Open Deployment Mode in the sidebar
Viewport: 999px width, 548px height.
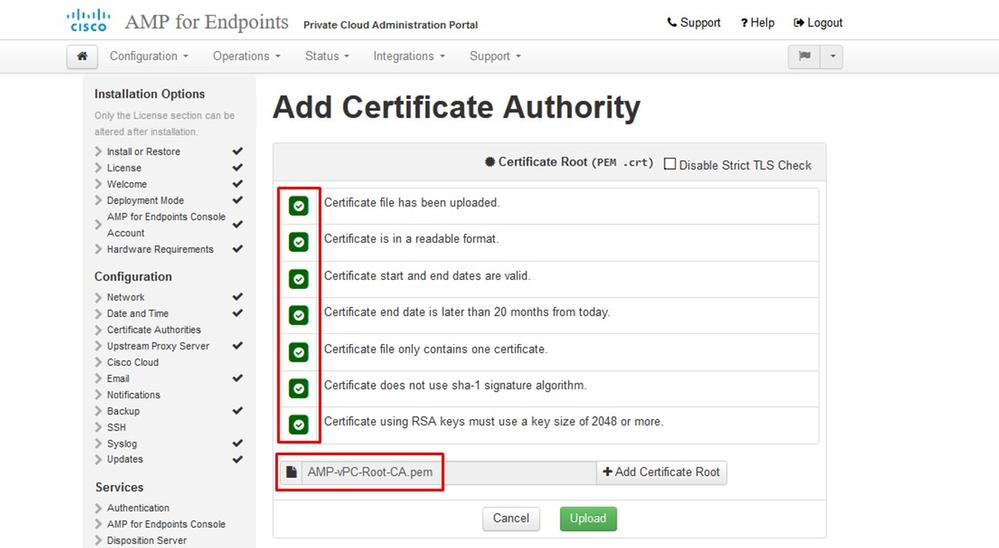(145, 200)
